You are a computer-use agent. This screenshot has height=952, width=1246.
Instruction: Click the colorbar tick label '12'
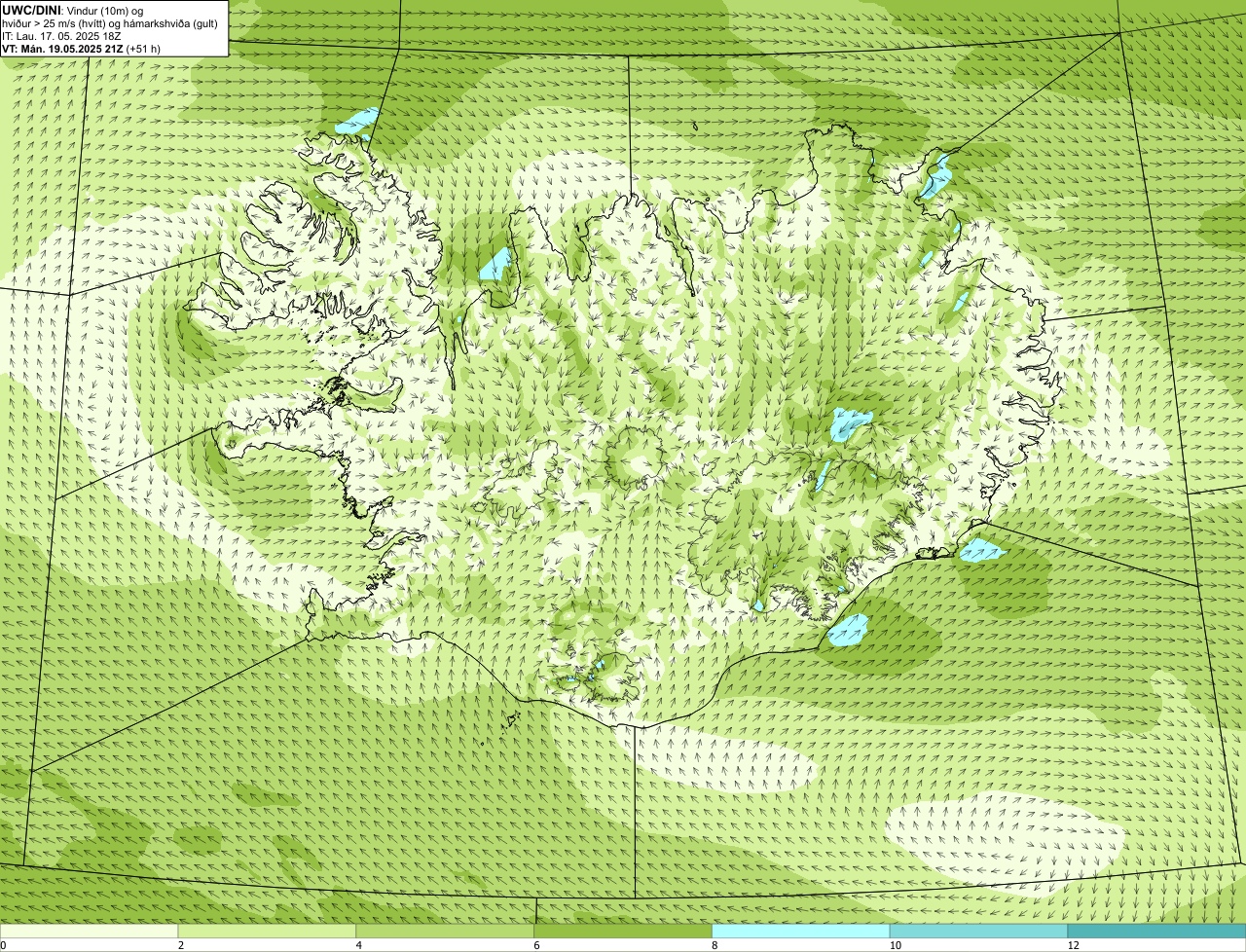pyautogui.click(x=1073, y=945)
